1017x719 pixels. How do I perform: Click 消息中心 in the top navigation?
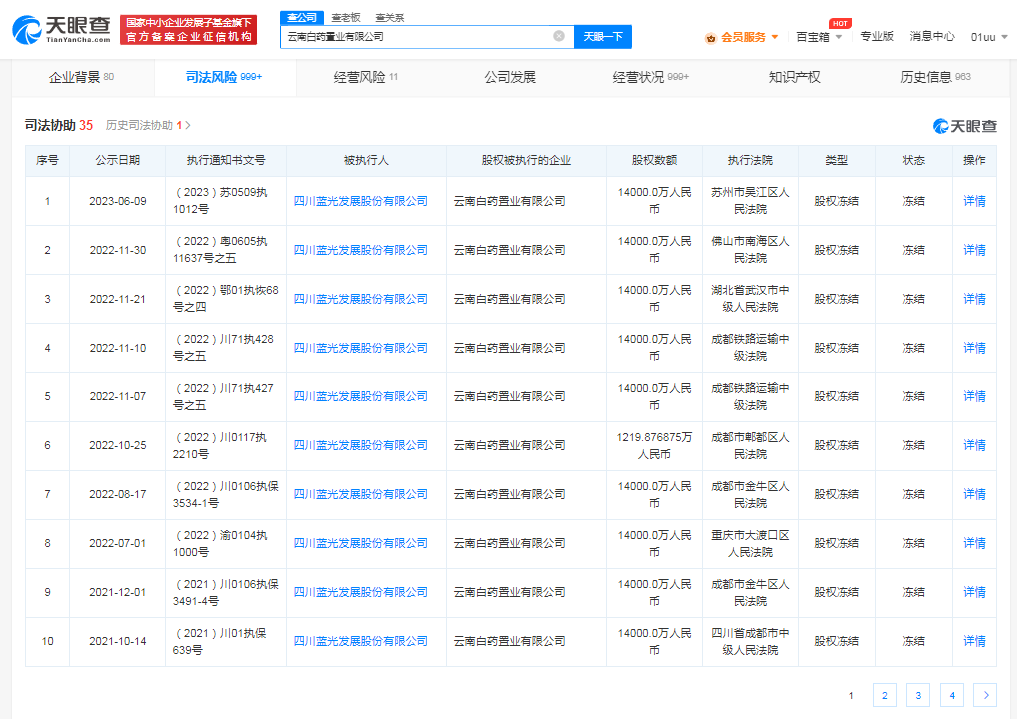pos(932,34)
